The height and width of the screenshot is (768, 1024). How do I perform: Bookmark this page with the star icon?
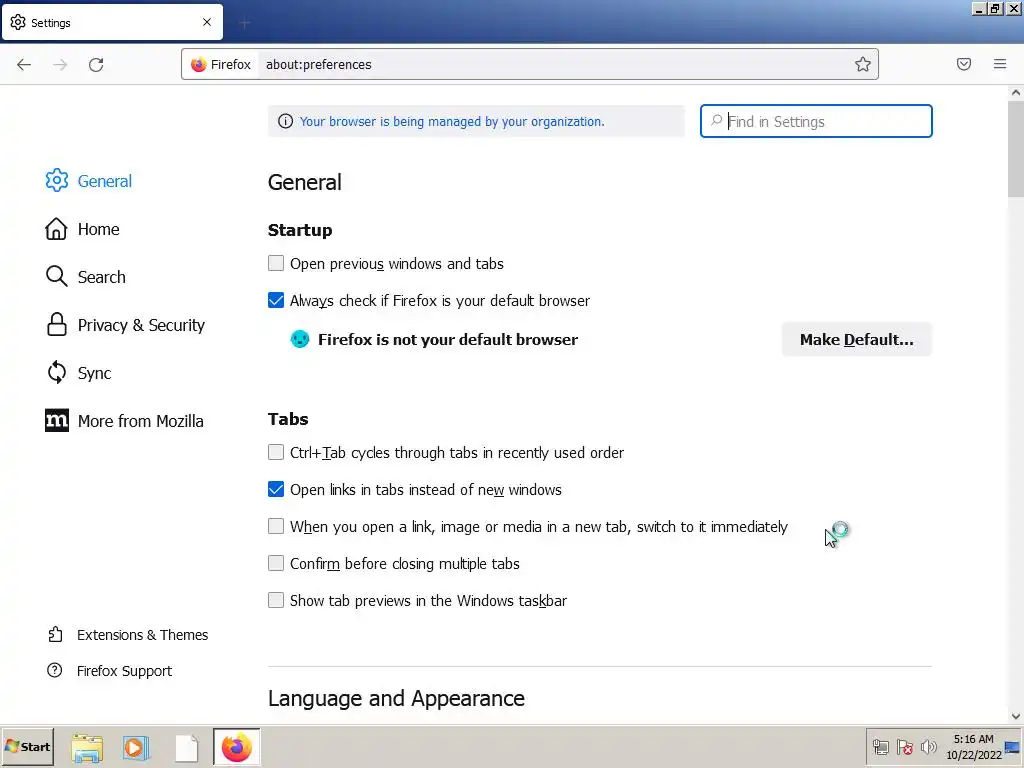(863, 64)
